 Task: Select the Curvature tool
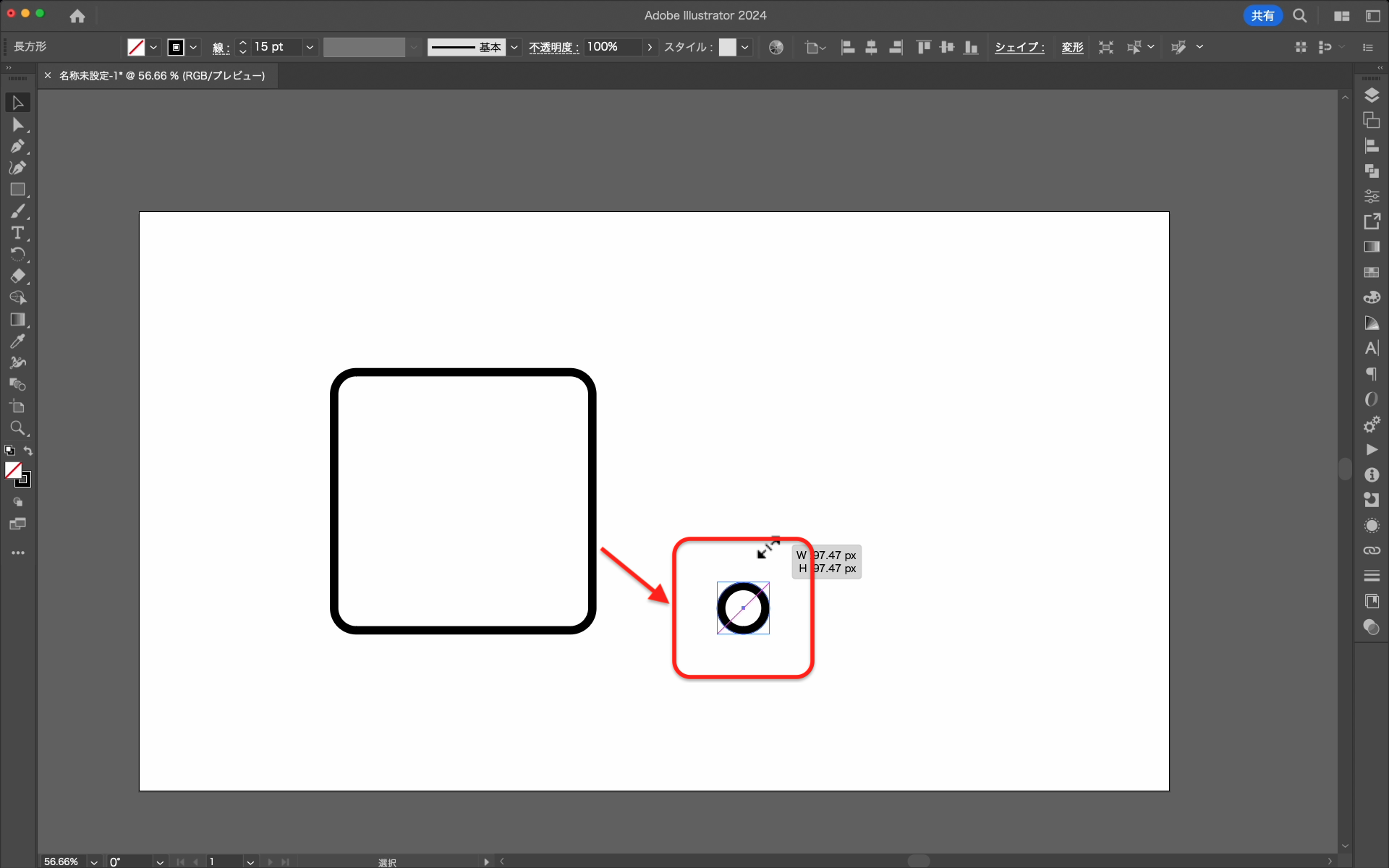coord(17,168)
